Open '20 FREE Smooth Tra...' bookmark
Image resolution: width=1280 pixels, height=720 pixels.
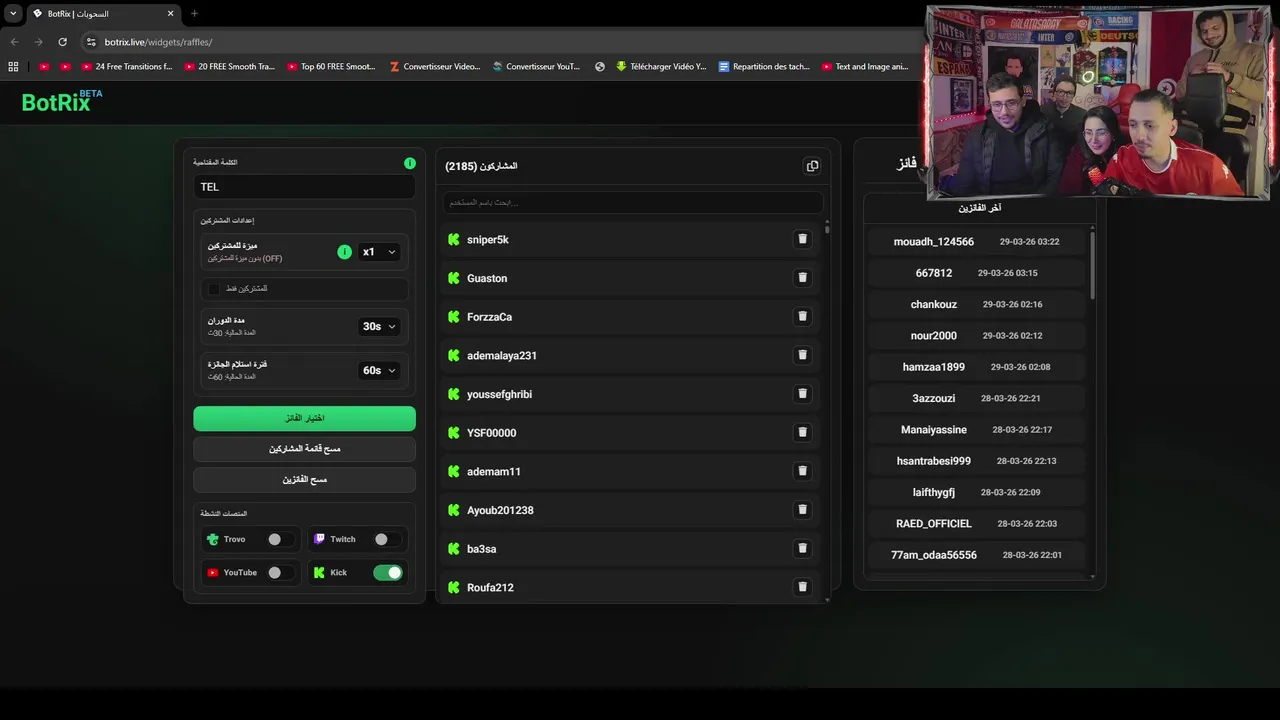(x=229, y=67)
